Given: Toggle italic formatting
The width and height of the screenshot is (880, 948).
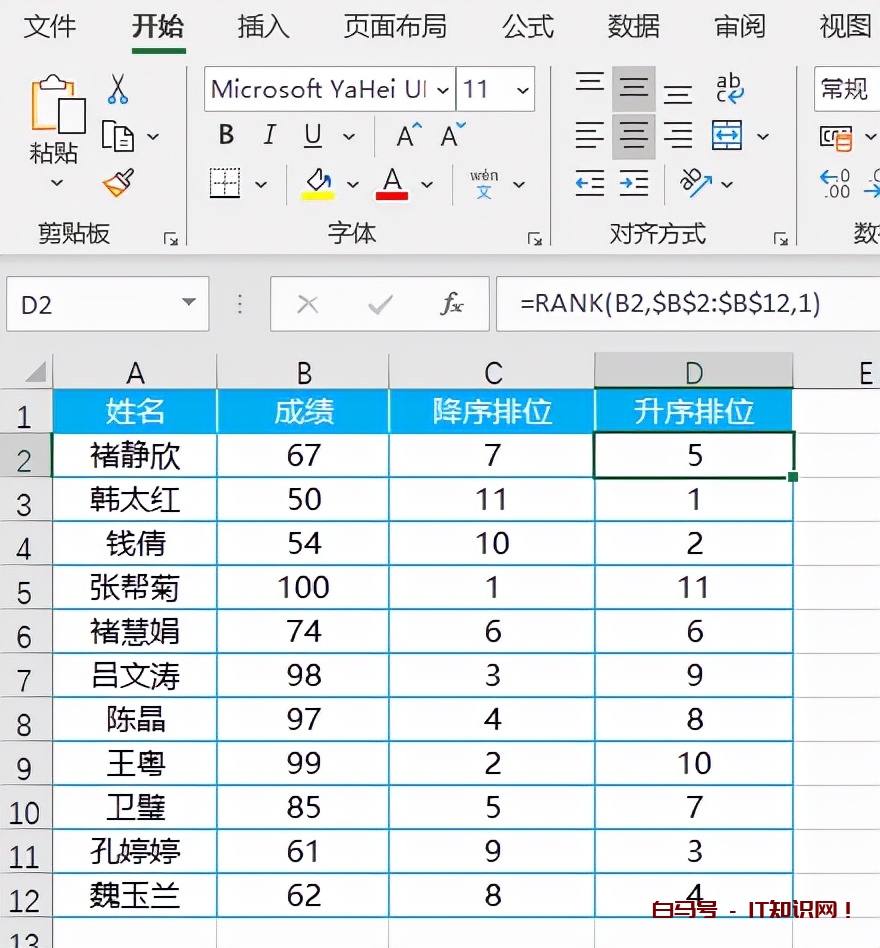Looking at the screenshot, I should pos(271,135).
